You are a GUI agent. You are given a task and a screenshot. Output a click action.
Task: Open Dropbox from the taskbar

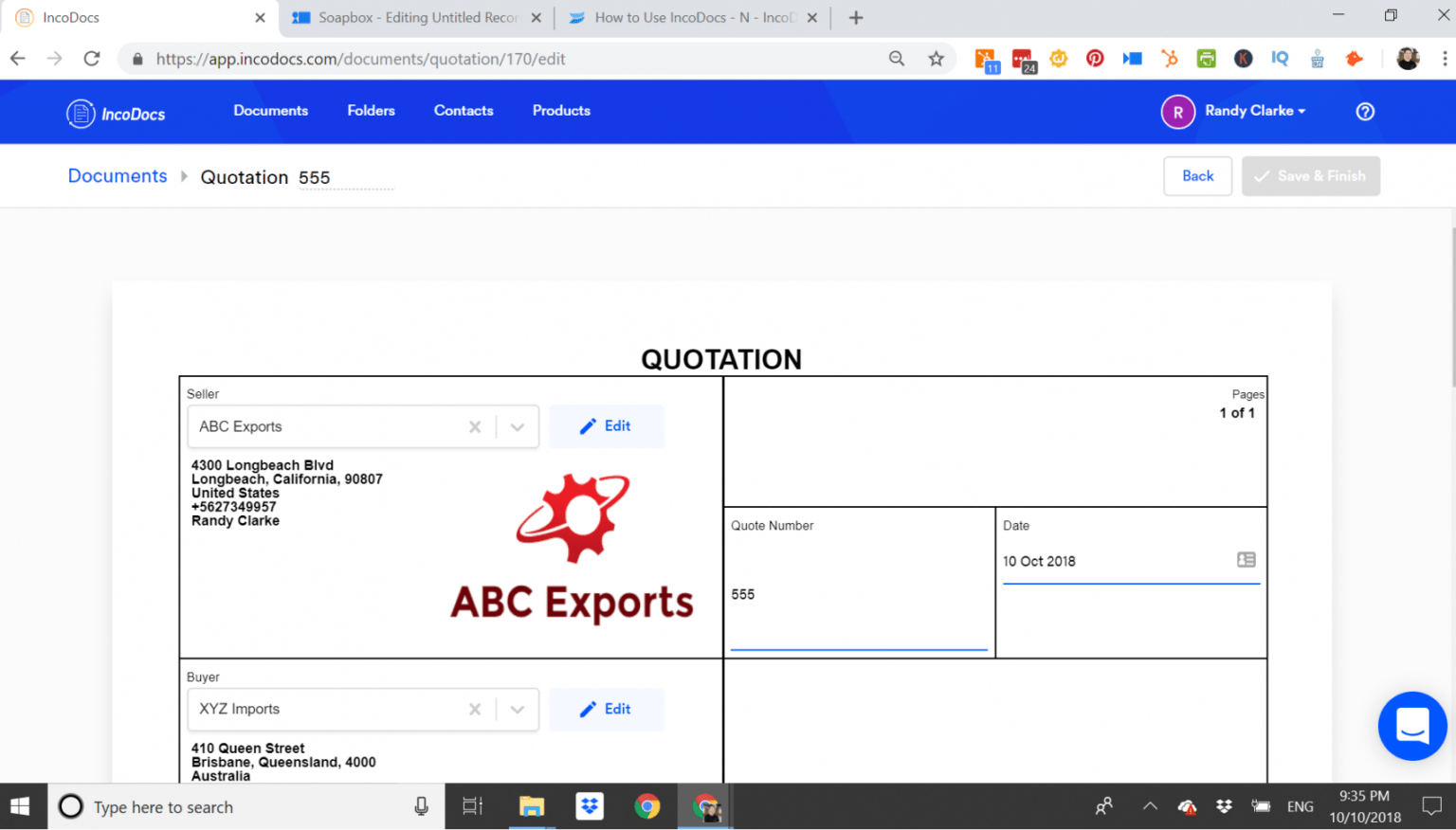[590, 806]
